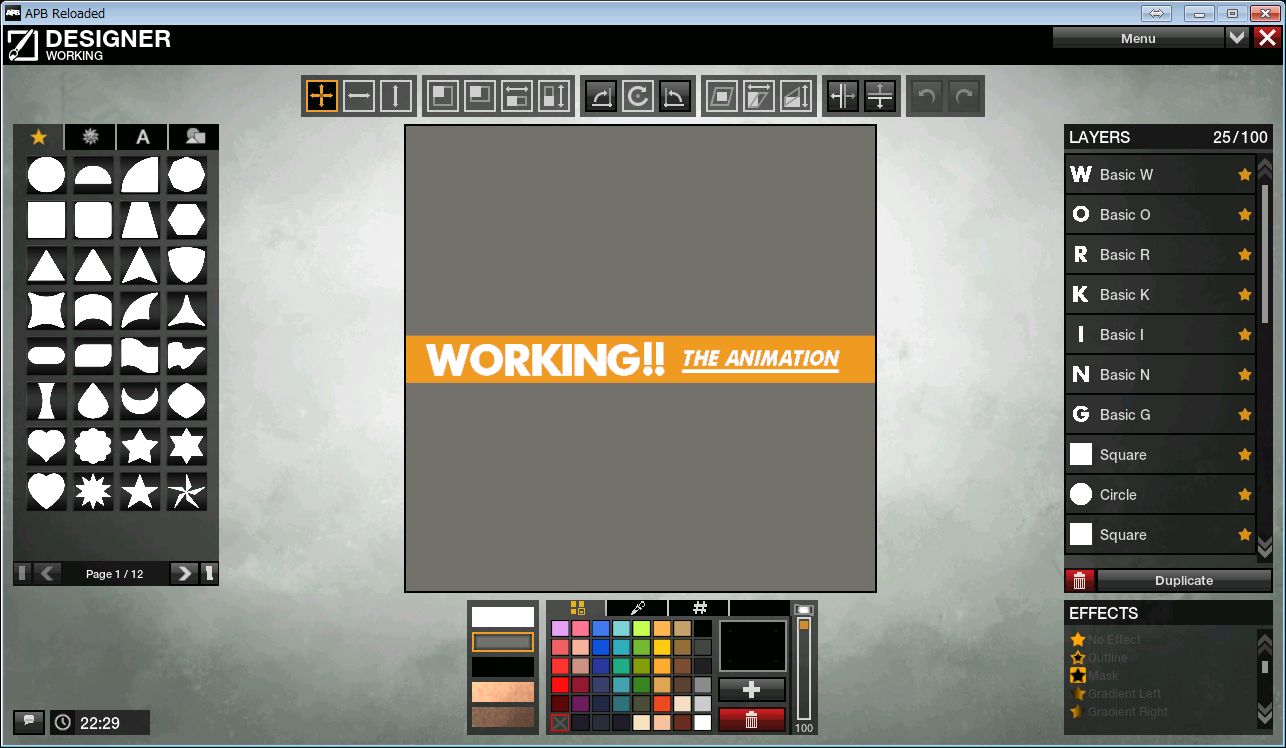This screenshot has width=1286, height=748.
Task: Click the horizontal scale tool icon
Action: coord(517,96)
